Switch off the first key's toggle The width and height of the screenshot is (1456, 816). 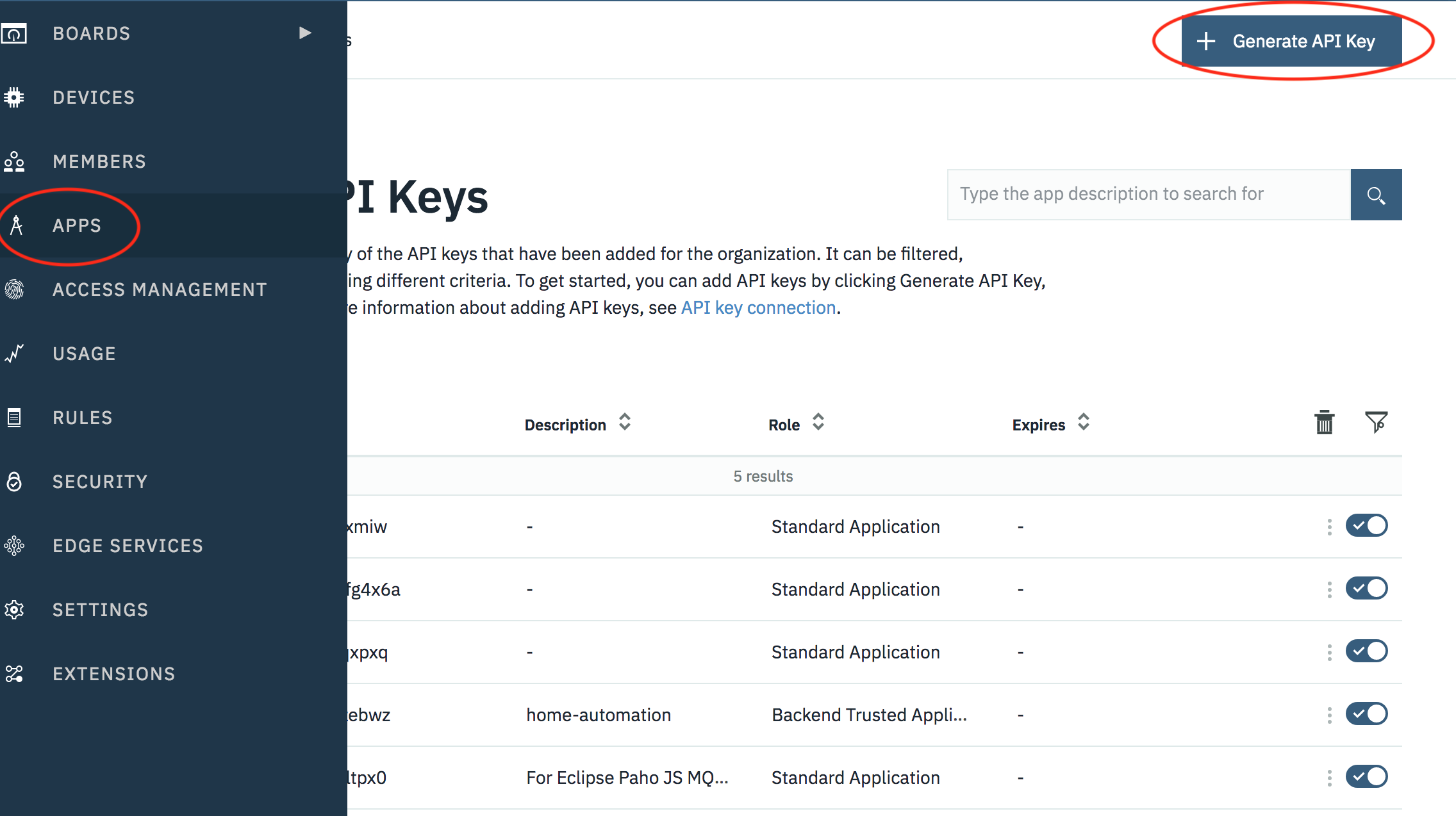click(x=1366, y=526)
